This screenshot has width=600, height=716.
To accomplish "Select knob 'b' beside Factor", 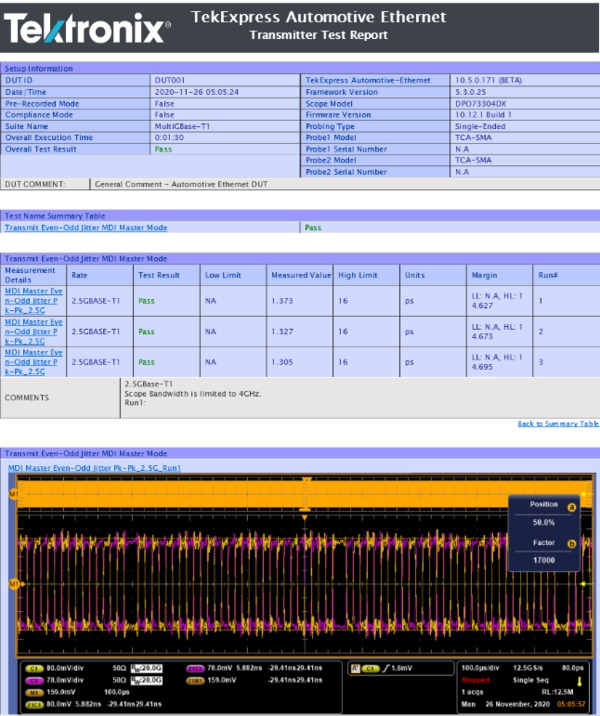I will pos(572,543).
